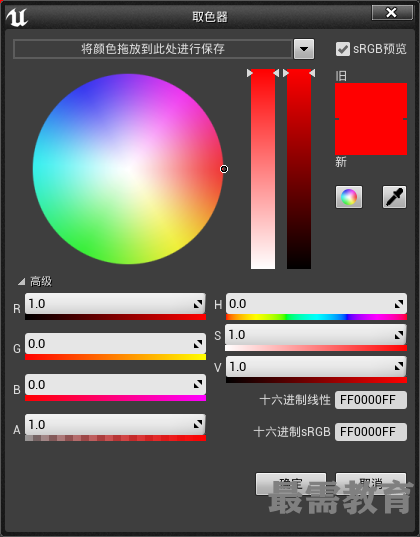This screenshot has width=420, height=537.
Task: Click the 十六进制线性 hex input field
Action: pyautogui.click(x=371, y=400)
